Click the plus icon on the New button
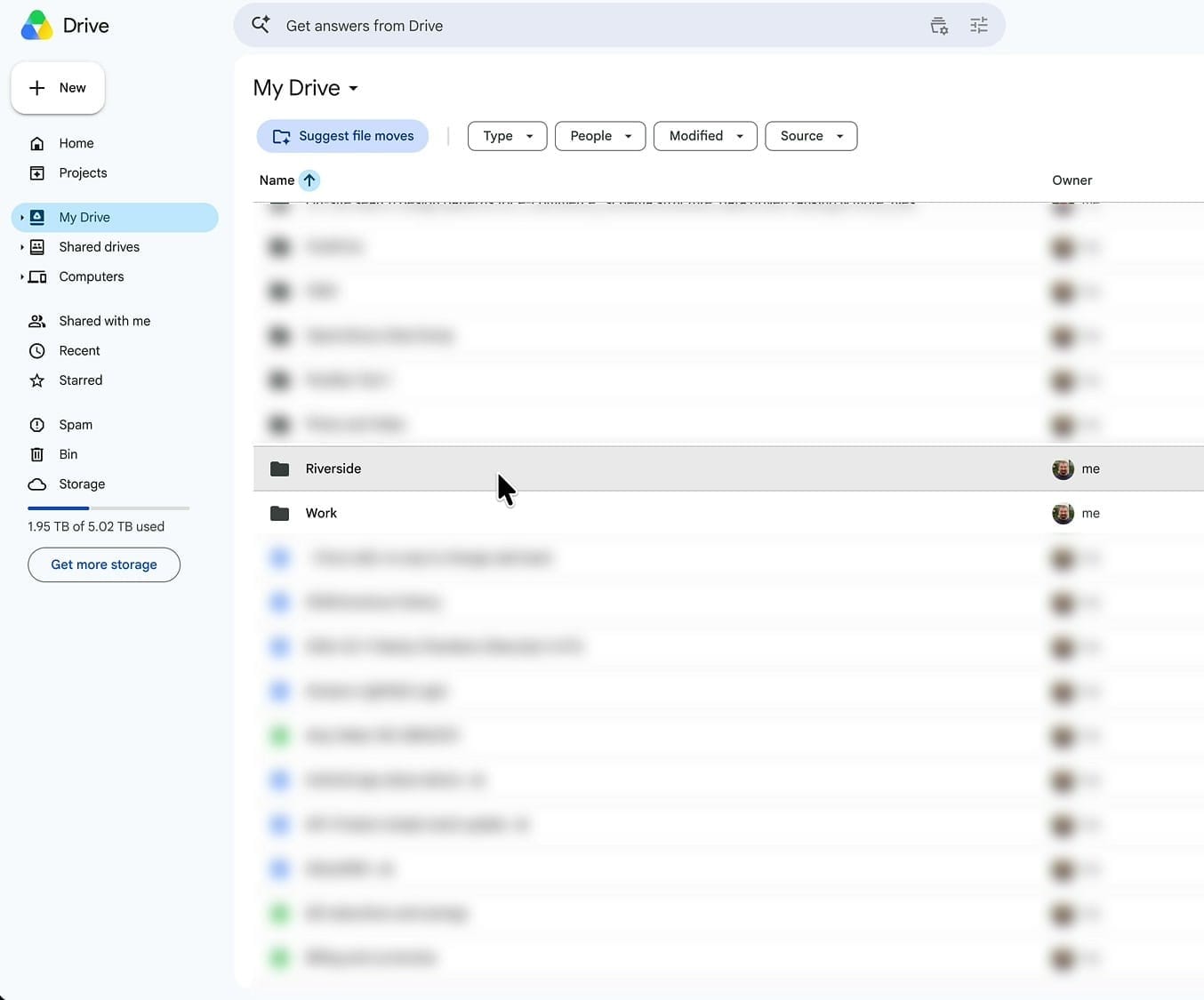The image size is (1204, 1000). click(36, 88)
